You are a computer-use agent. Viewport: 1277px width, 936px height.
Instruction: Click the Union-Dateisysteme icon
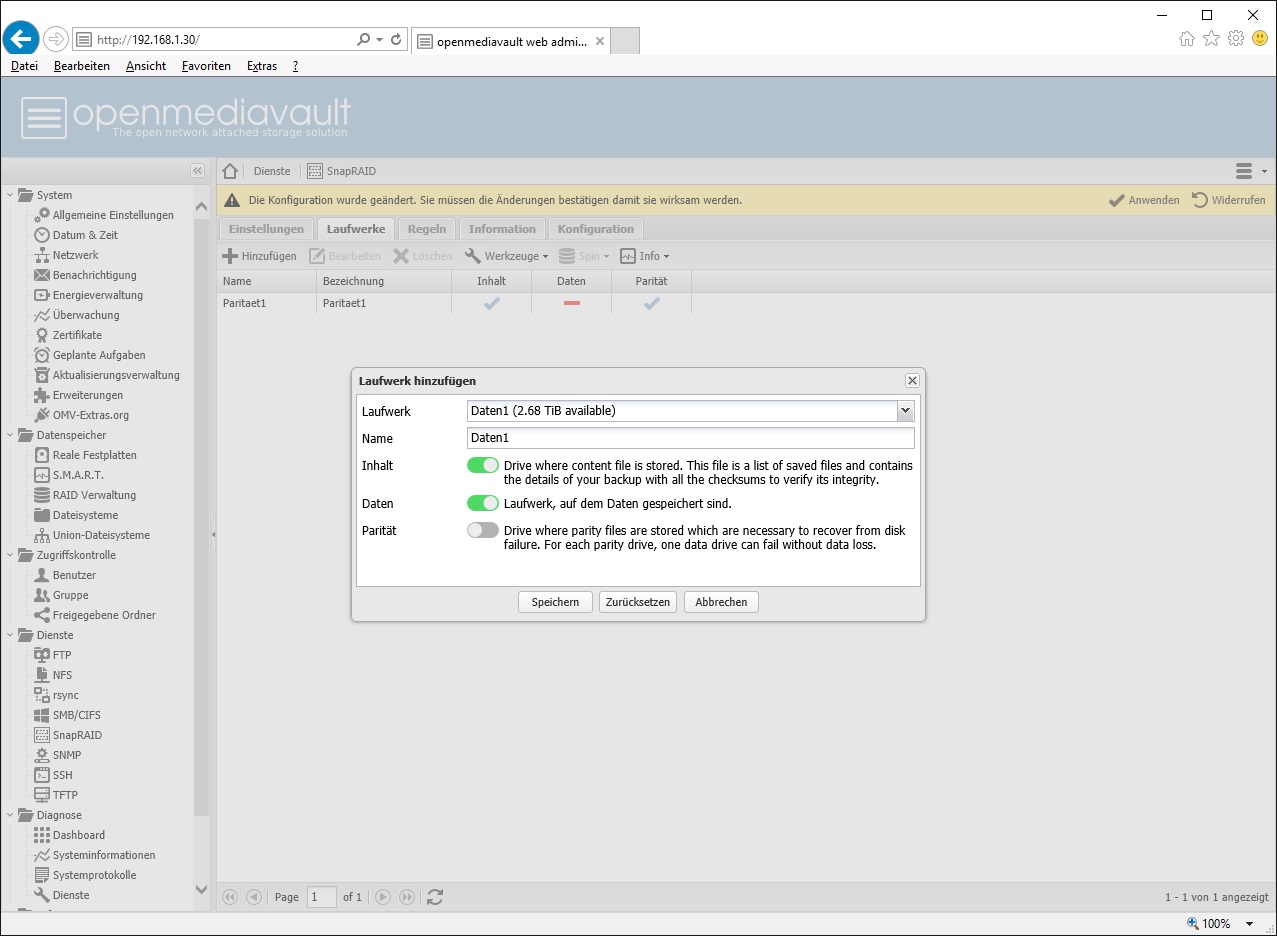[x=42, y=535]
